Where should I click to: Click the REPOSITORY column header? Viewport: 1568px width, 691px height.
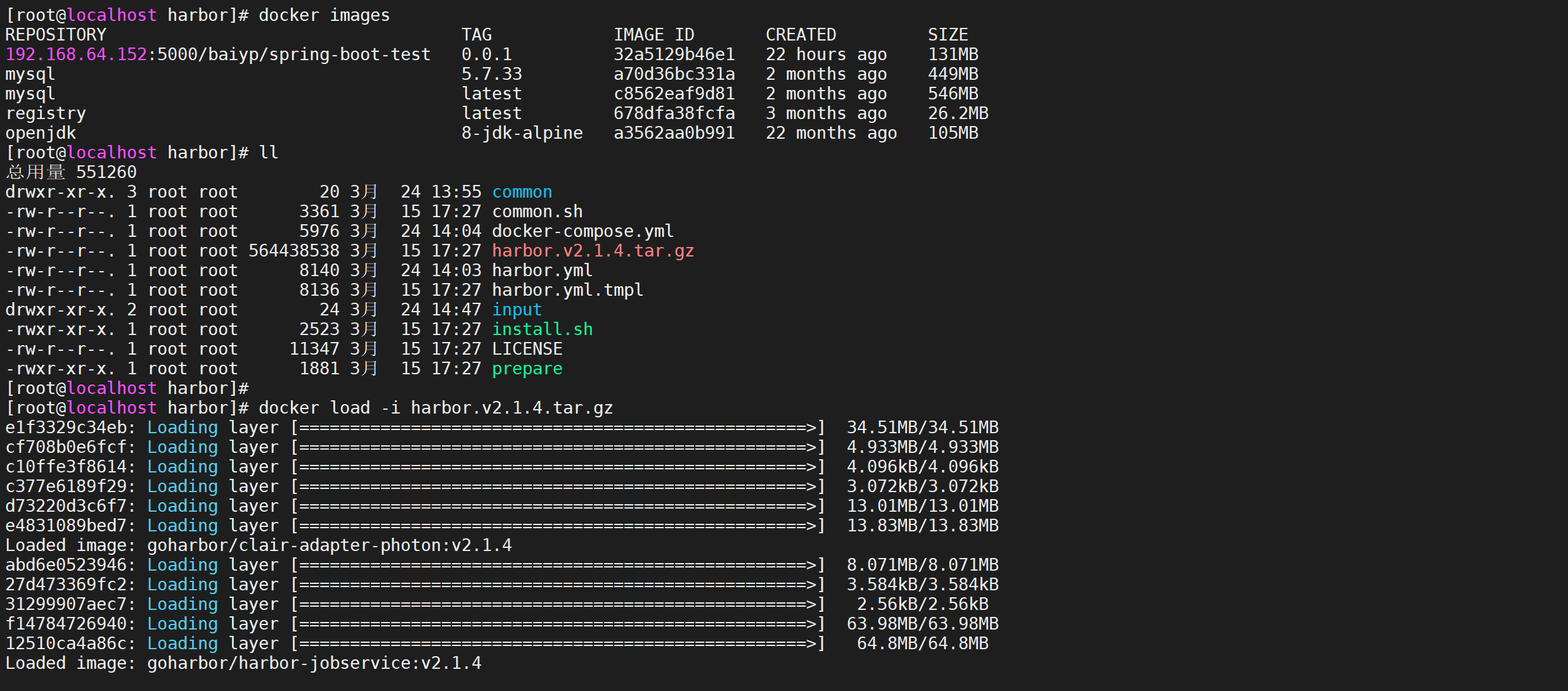point(56,35)
